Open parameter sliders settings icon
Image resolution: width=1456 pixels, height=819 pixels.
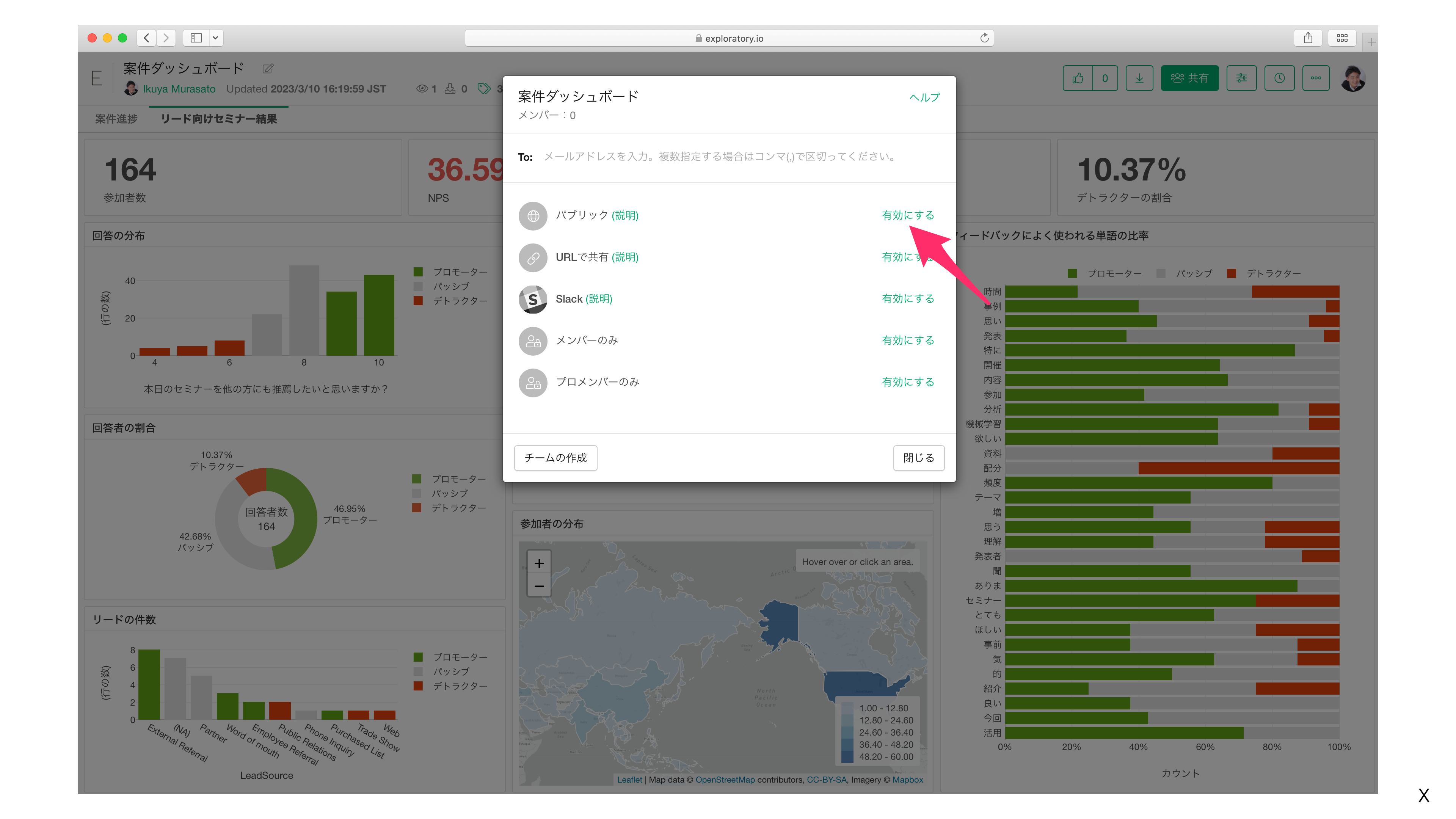(1242, 78)
